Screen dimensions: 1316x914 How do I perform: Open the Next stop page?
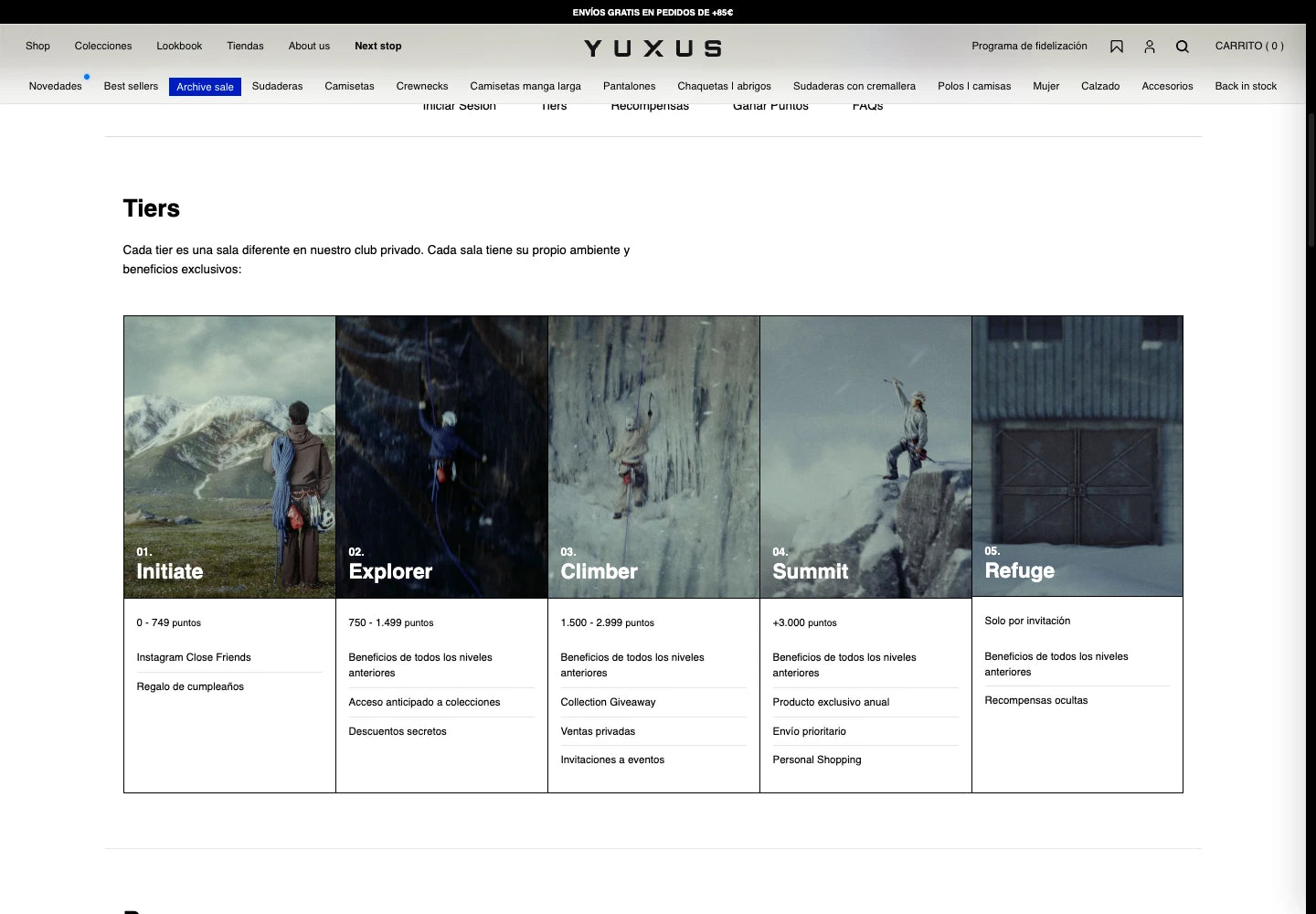pos(377,46)
